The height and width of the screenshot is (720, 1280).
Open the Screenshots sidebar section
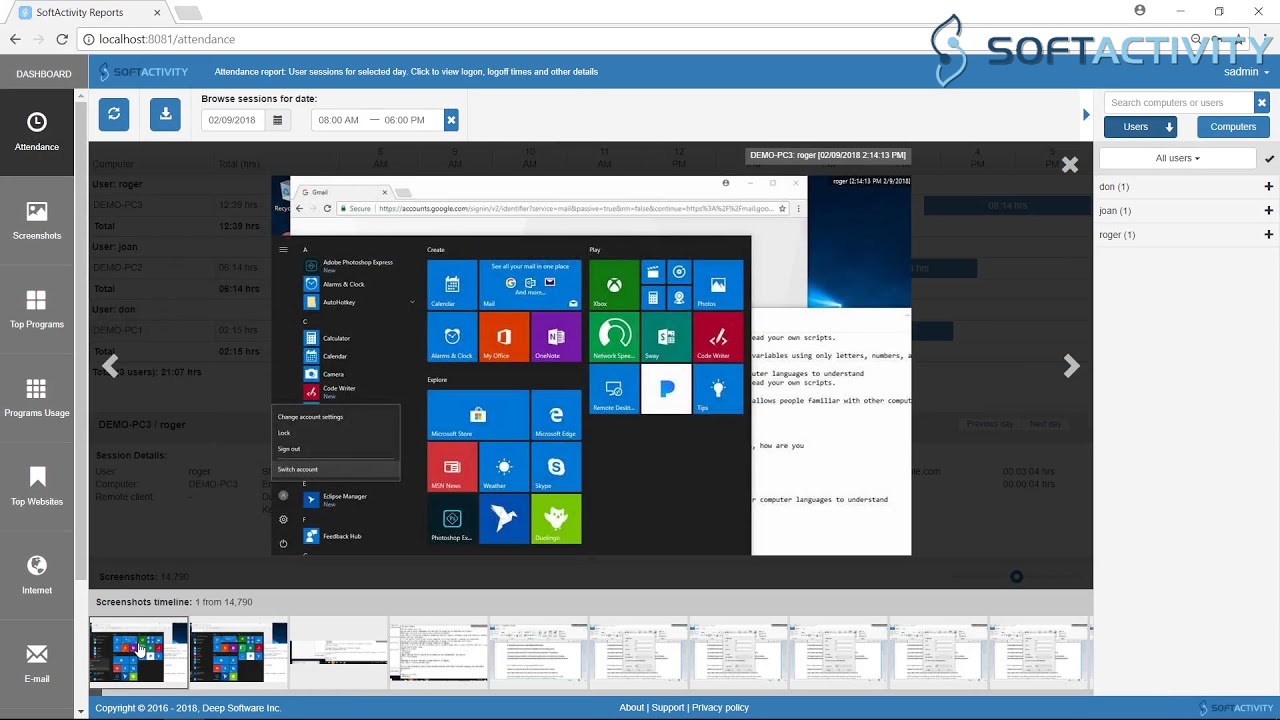pos(37,221)
